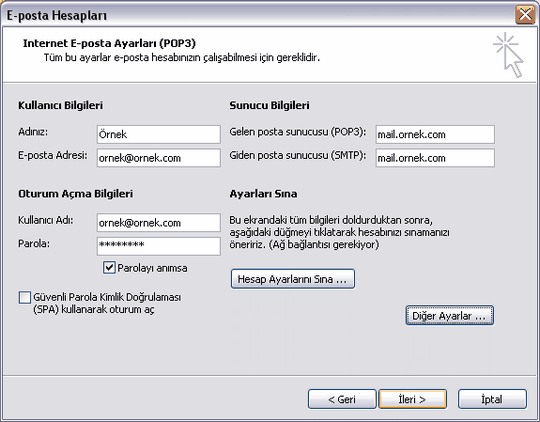Toggle the Parolayı anımsa checkbox
Screen dimensions: 540x422
(109, 267)
